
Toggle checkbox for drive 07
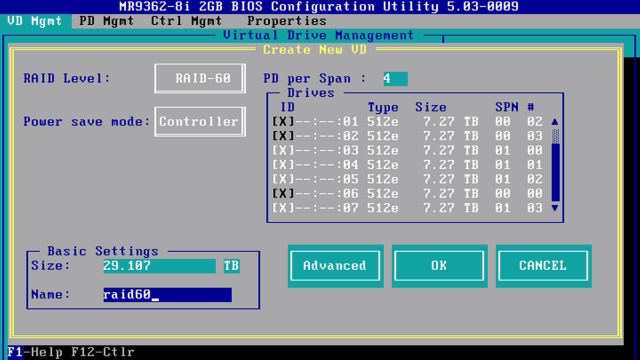pos(283,208)
